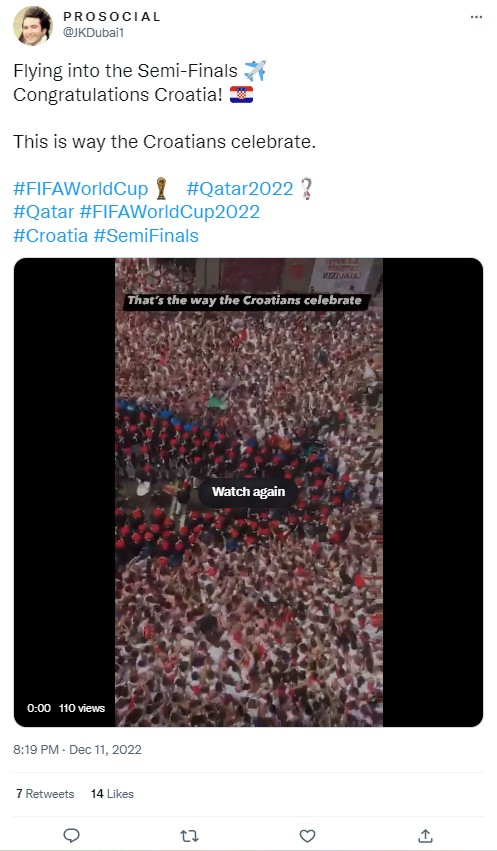
Task: View the 14 Likes list
Action: click(x=112, y=793)
